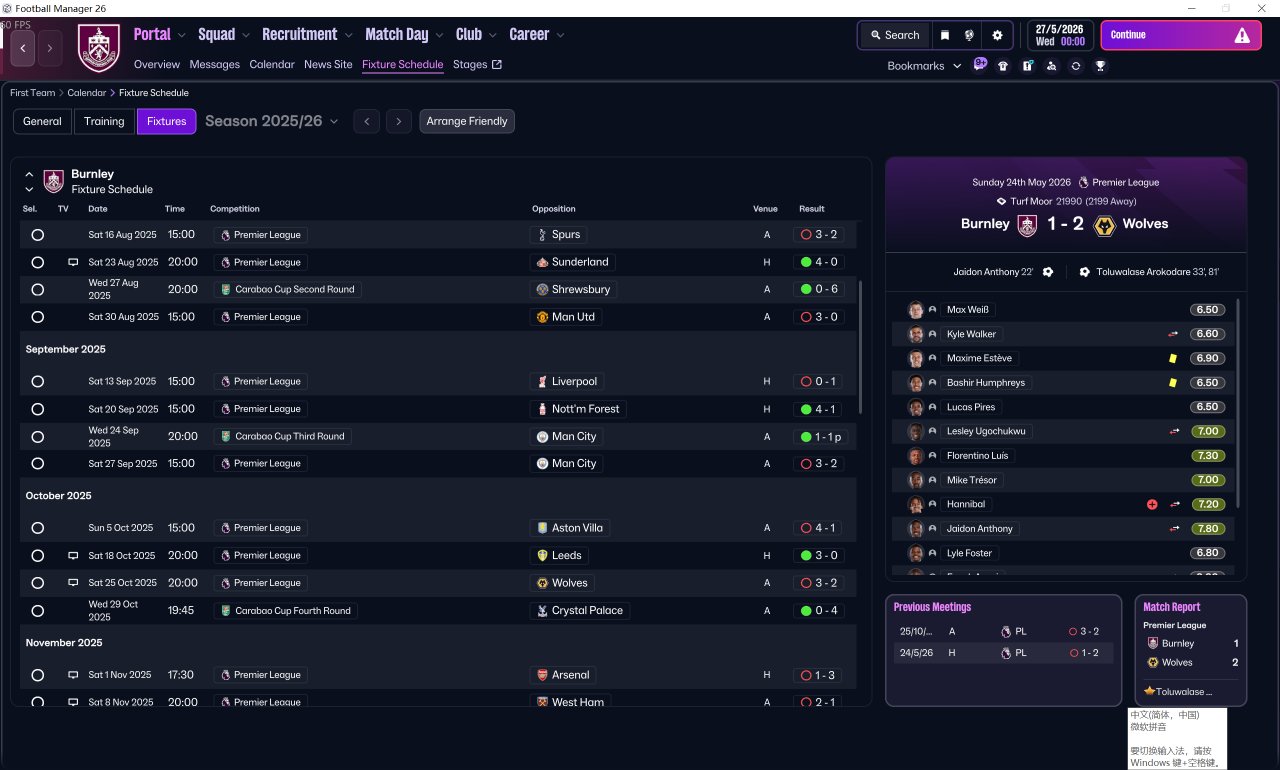This screenshot has height=770, width=1280.
Task: Open the General calendar tab
Action: [42, 121]
